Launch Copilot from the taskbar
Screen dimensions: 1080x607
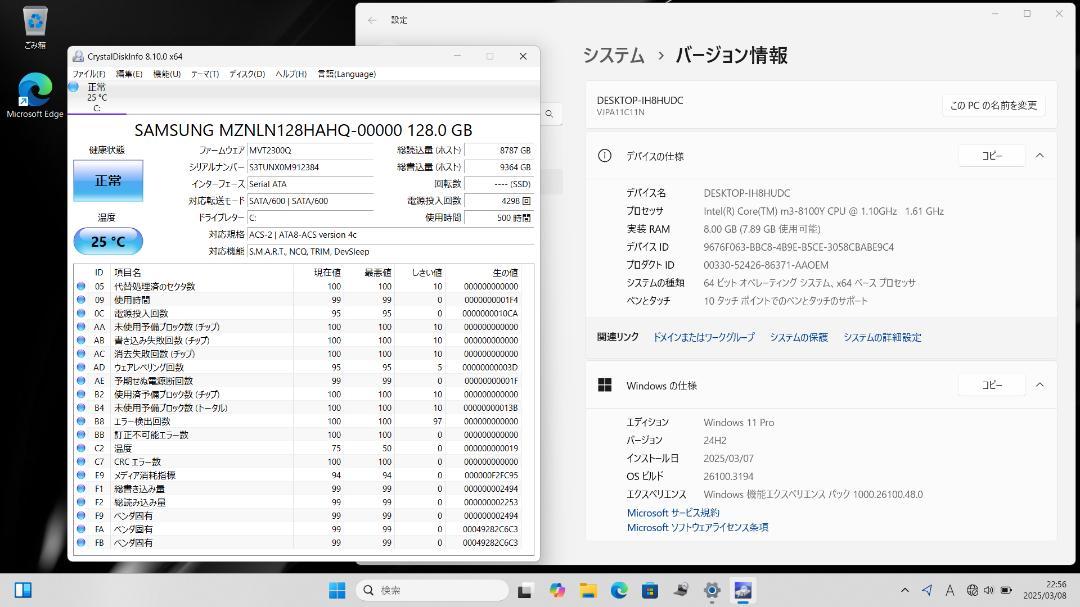pyautogui.click(x=557, y=590)
